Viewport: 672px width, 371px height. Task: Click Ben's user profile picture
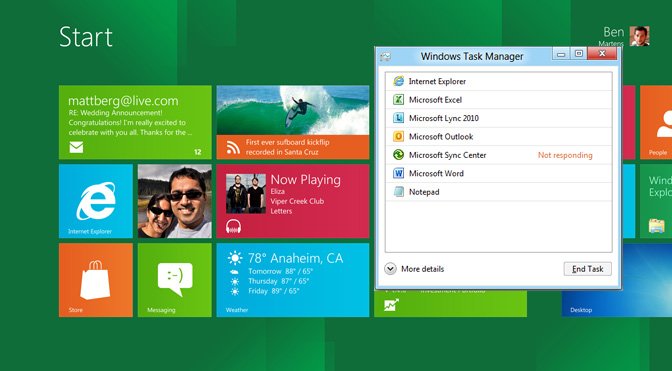coord(639,36)
